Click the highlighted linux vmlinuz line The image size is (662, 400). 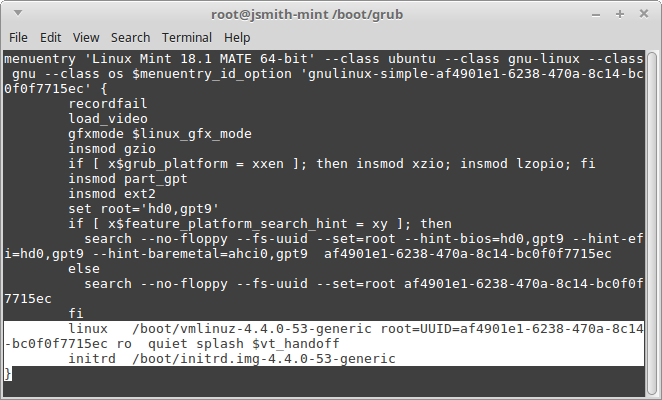324,336
